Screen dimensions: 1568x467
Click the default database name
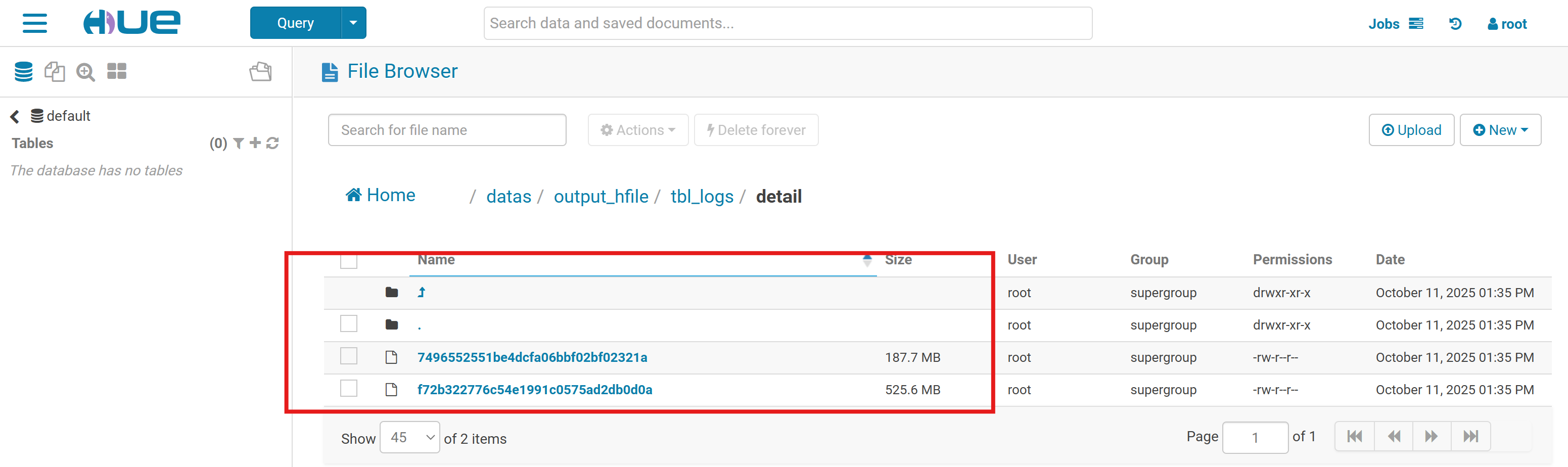tap(68, 116)
